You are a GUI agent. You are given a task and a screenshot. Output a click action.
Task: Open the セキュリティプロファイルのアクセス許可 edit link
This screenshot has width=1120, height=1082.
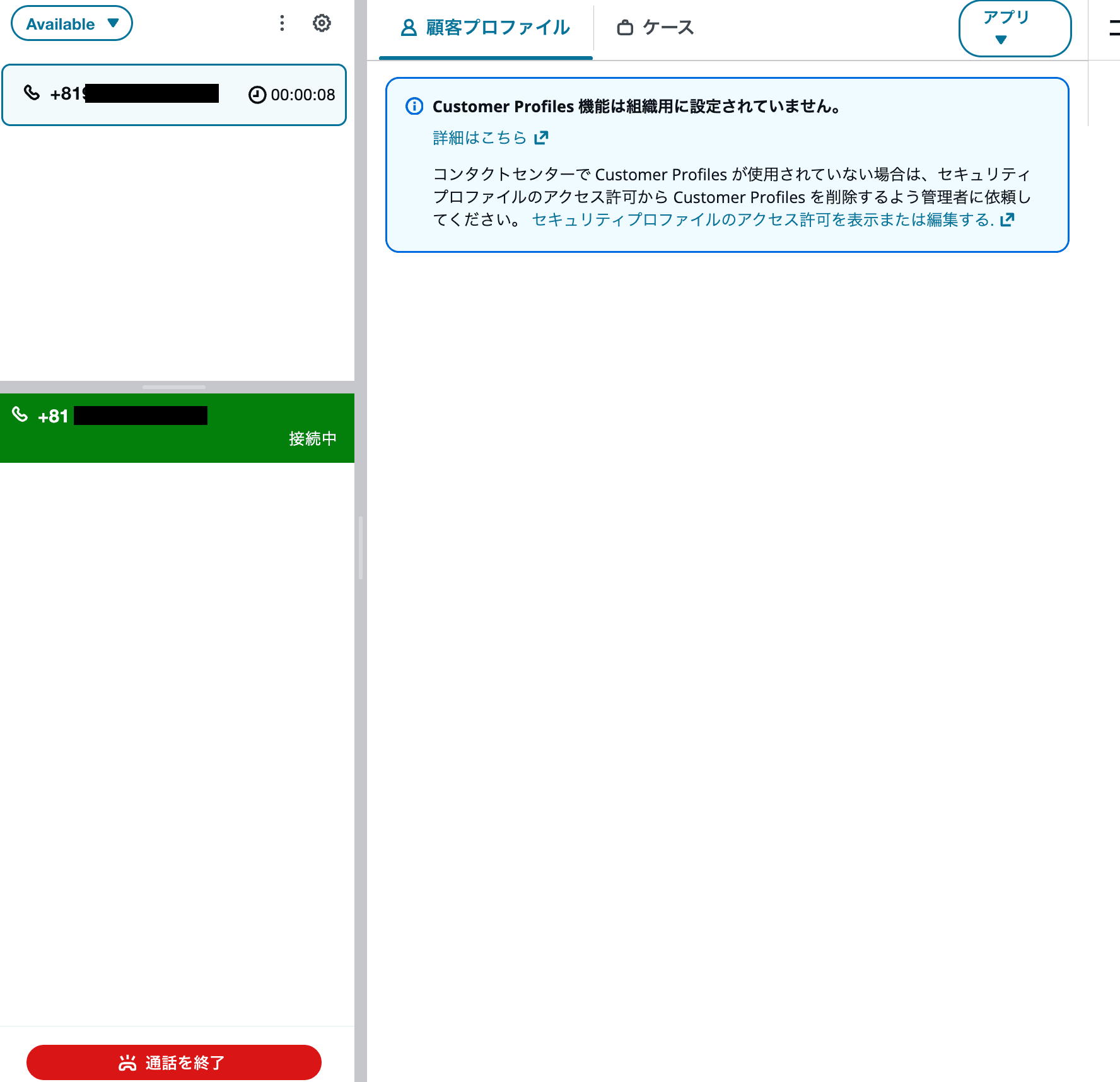pyautogui.click(x=763, y=219)
